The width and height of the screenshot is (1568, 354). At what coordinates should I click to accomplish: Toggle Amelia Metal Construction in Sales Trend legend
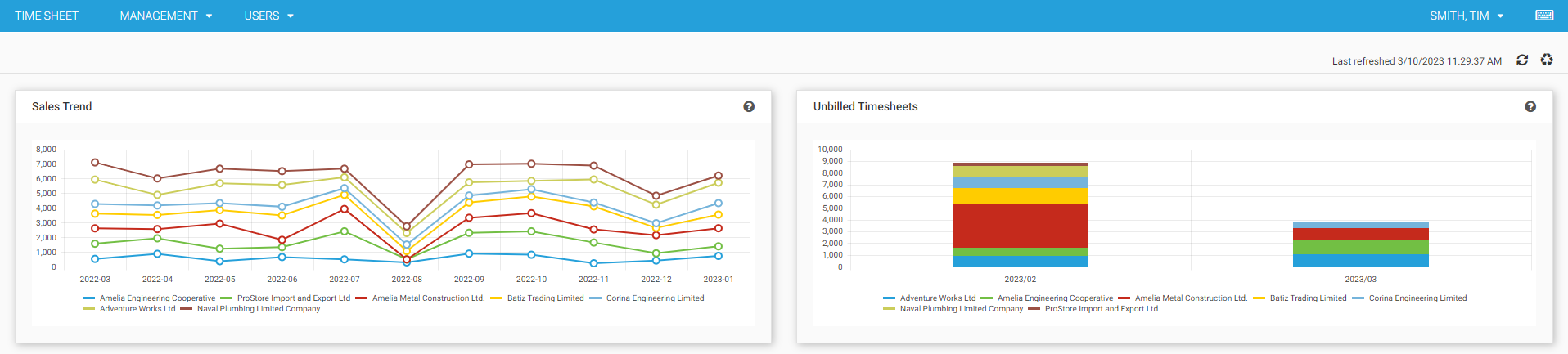click(420, 298)
